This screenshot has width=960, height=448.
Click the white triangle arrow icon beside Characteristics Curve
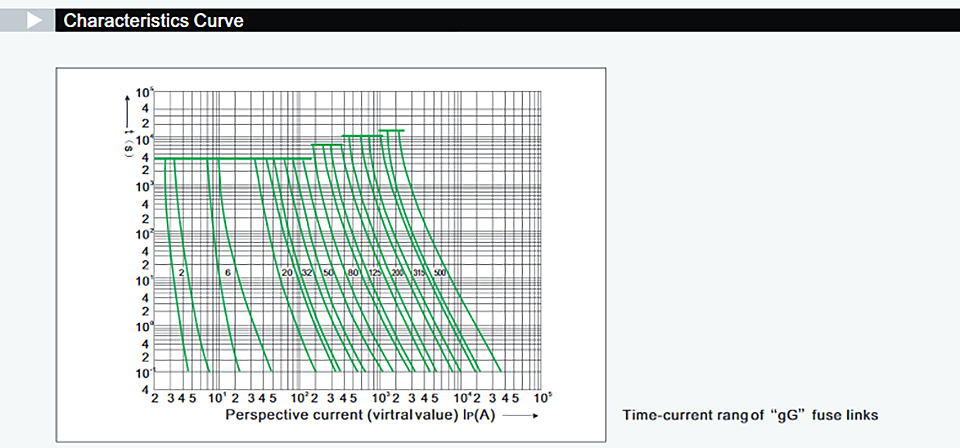click(x=34, y=20)
